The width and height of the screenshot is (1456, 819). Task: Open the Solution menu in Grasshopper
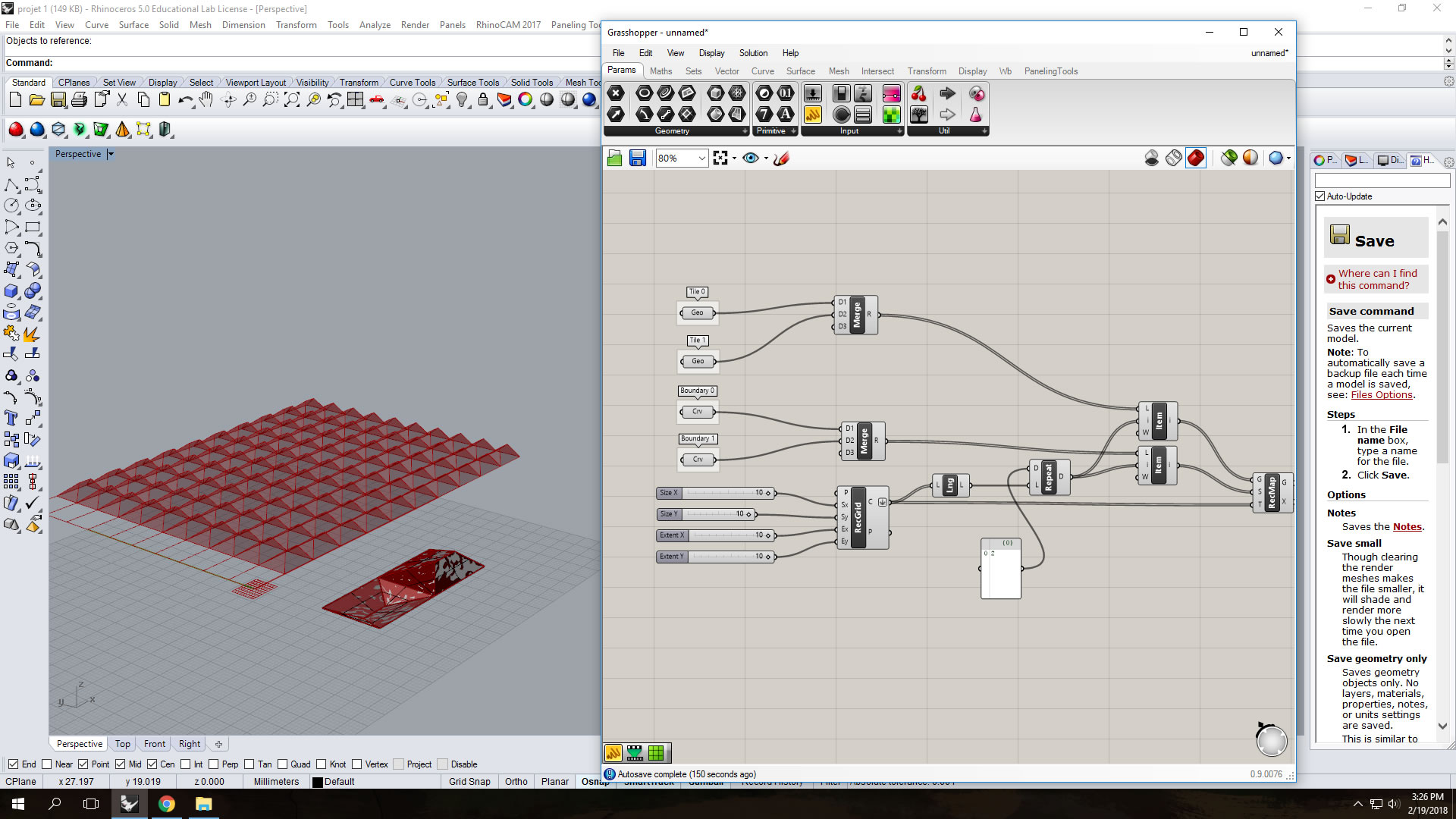coord(752,53)
